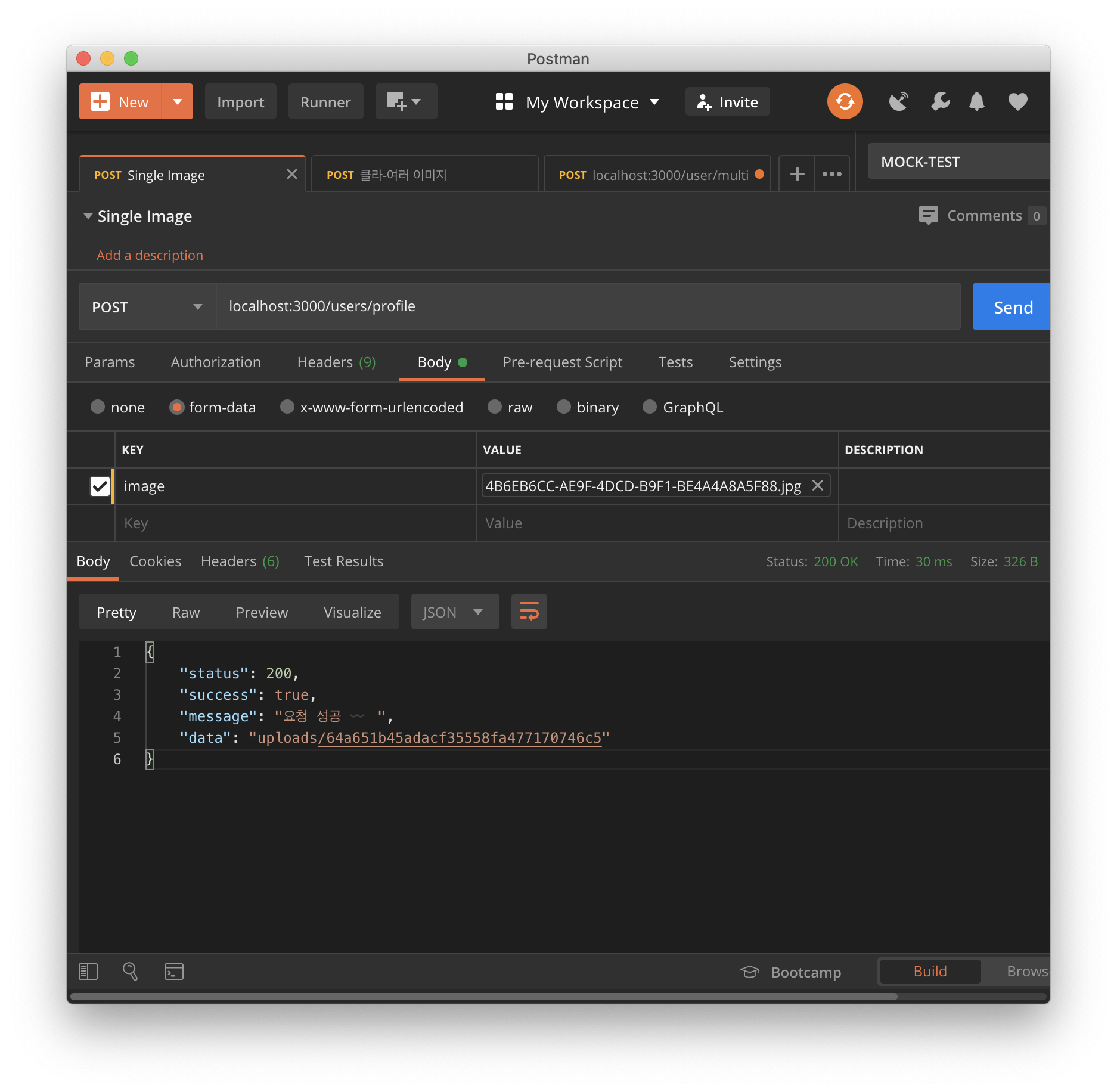The height and width of the screenshot is (1092, 1117).
Task: Open MOCK-TEST environment selector
Action: tap(958, 161)
